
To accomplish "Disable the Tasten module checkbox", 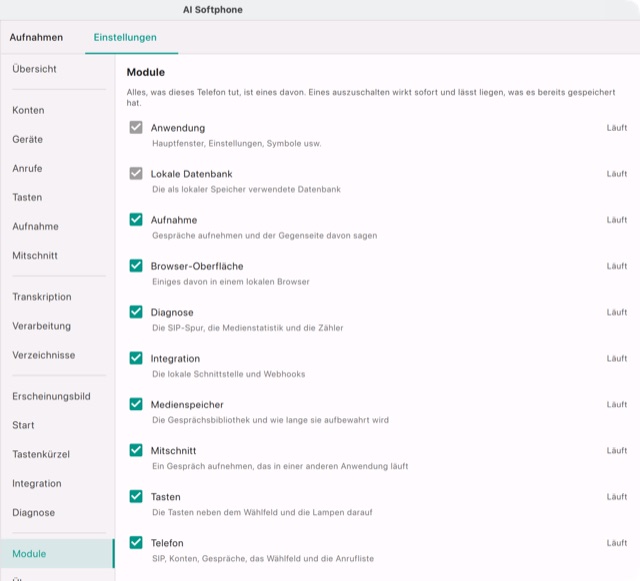I will (x=136, y=496).
